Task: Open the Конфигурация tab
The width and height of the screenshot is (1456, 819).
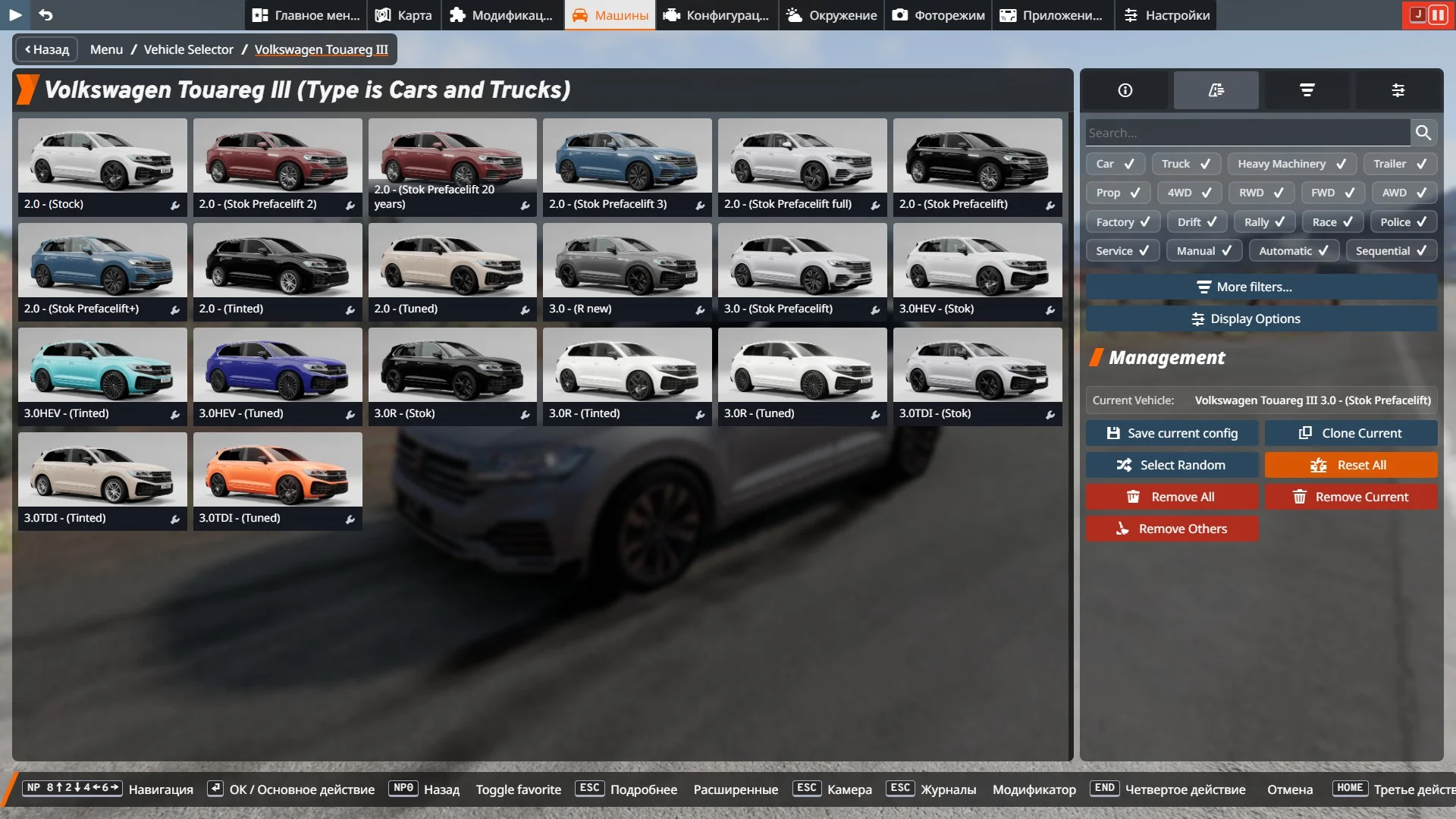Action: pyautogui.click(x=717, y=15)
